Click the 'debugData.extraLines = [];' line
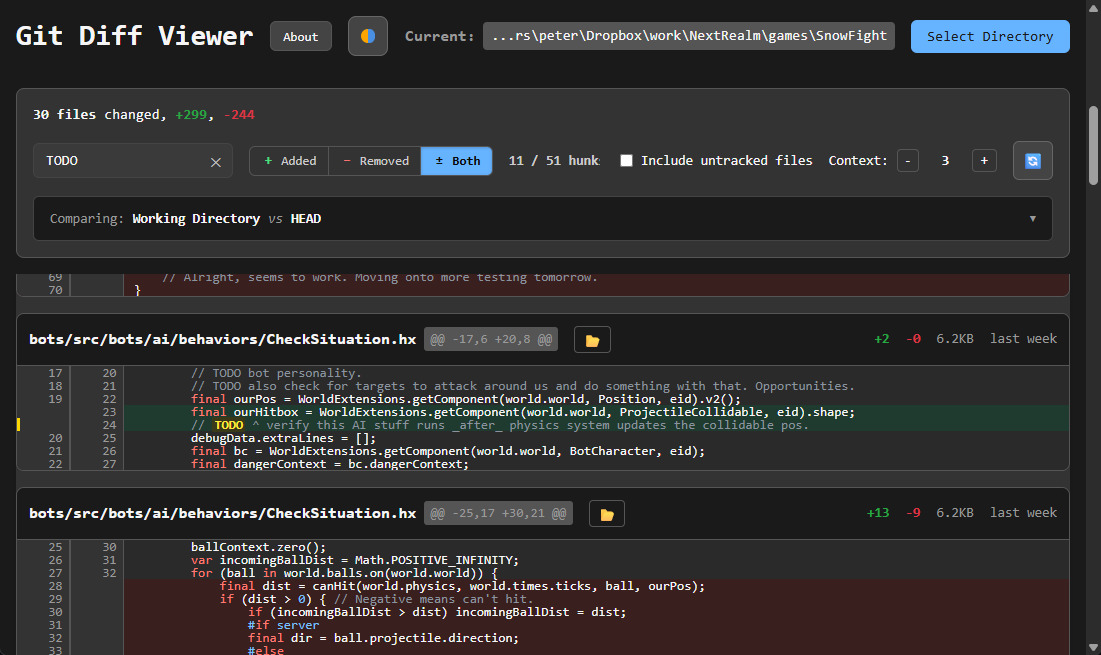Screen dimensions: 1101x655 pos(283,438)
